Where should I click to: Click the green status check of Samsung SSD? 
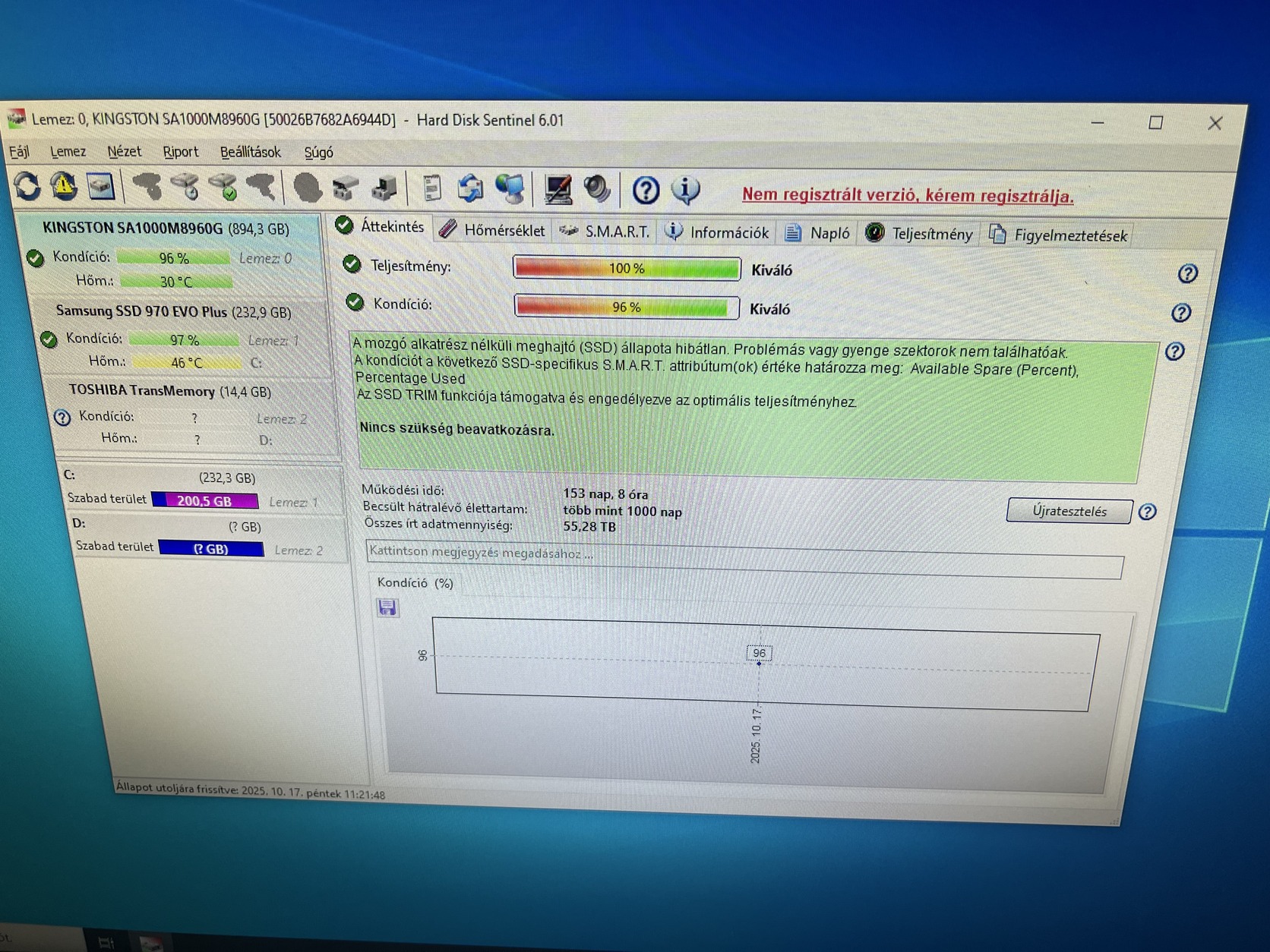coord(49,339)
